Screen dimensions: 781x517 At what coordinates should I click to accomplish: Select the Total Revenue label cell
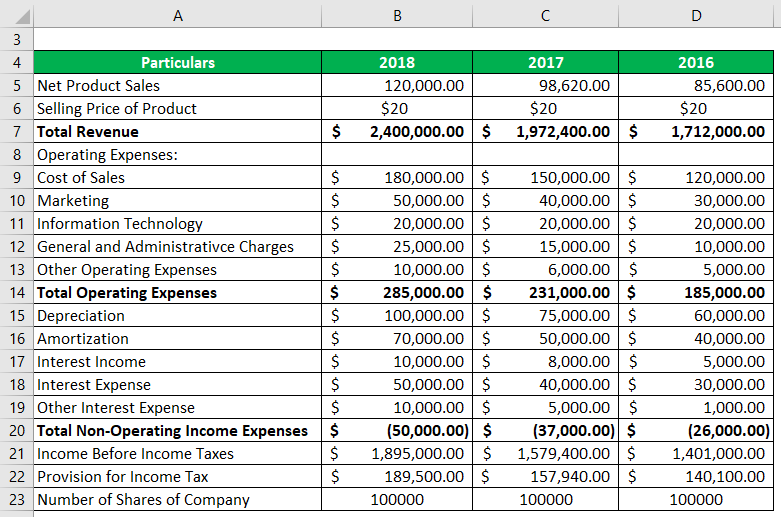coord(177,131)
